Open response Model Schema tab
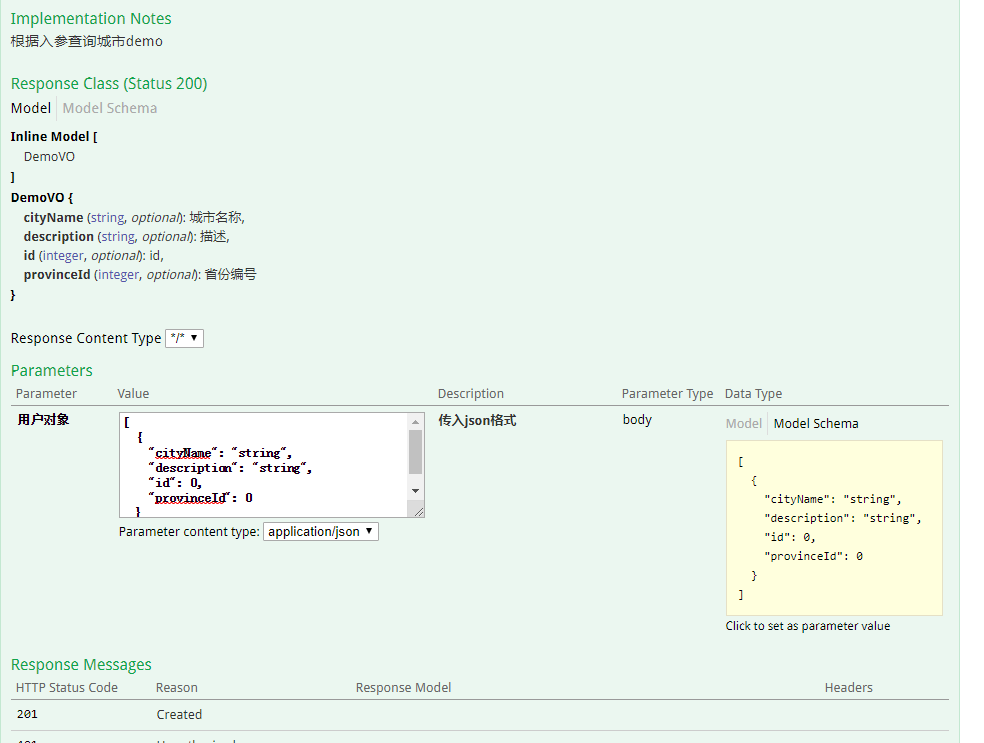Image resolution: width=984 pixels, height=743 pixels. 110,108
